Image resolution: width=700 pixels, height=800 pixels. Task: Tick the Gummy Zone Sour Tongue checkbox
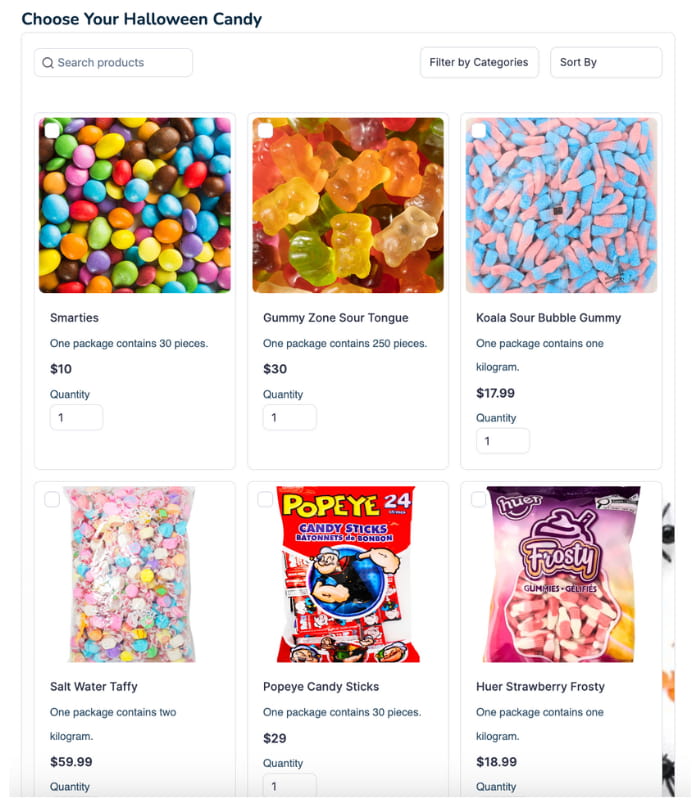(265, 131)
